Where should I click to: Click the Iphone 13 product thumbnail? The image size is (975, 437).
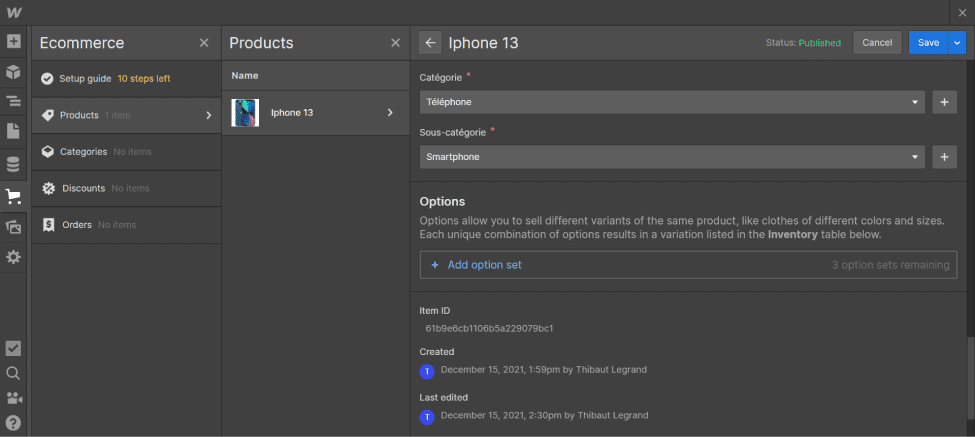tap(245, 113)
